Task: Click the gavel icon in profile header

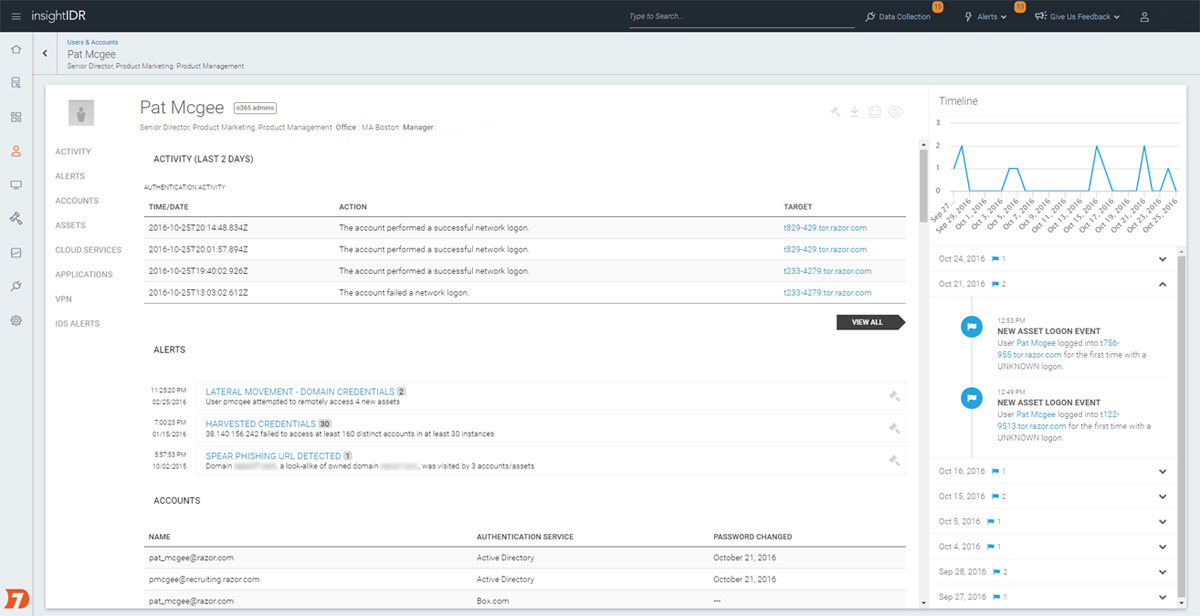Action: click(x=835, y=112)
